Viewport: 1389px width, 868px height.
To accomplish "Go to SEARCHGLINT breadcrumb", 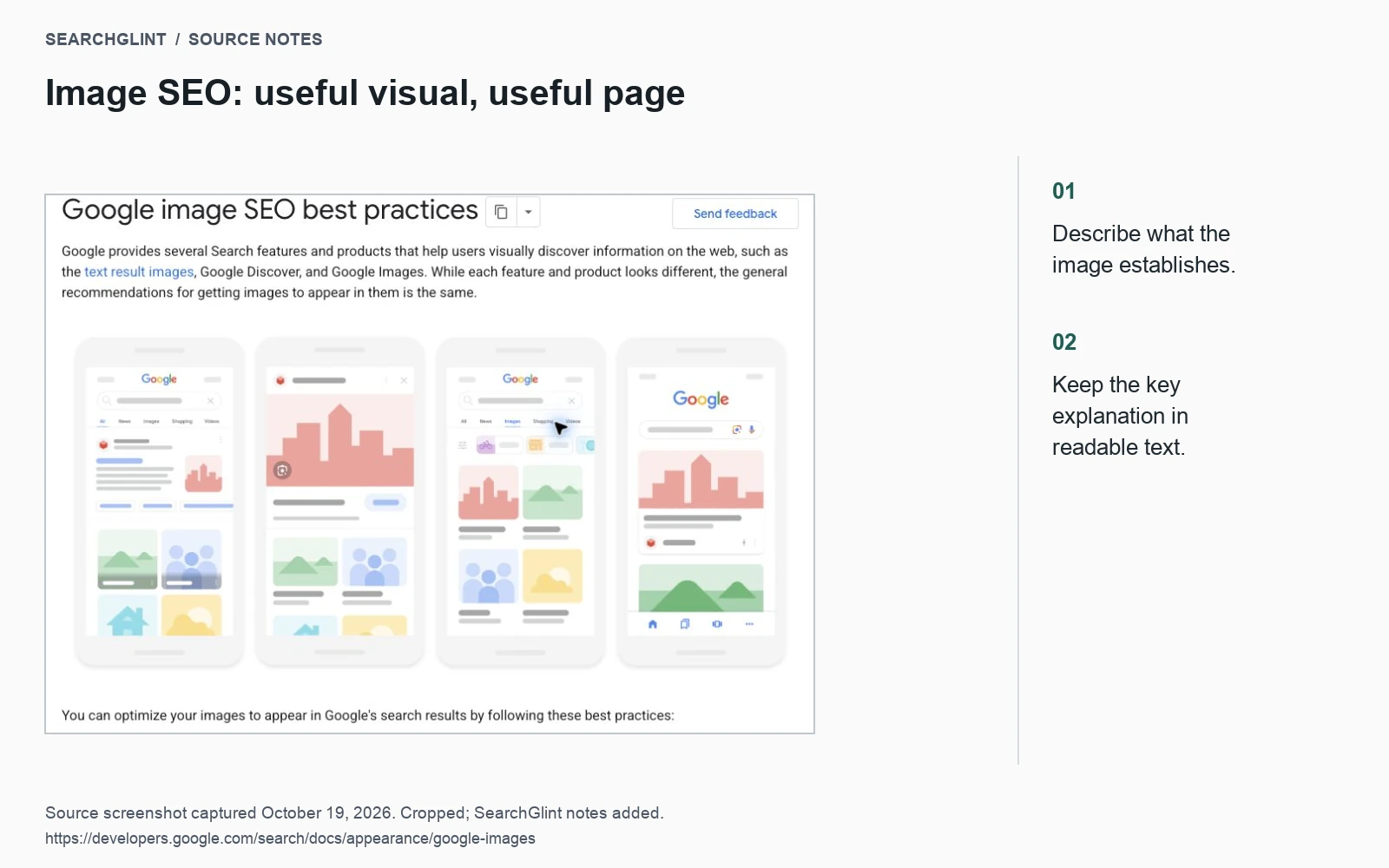I will coord(106,39).
